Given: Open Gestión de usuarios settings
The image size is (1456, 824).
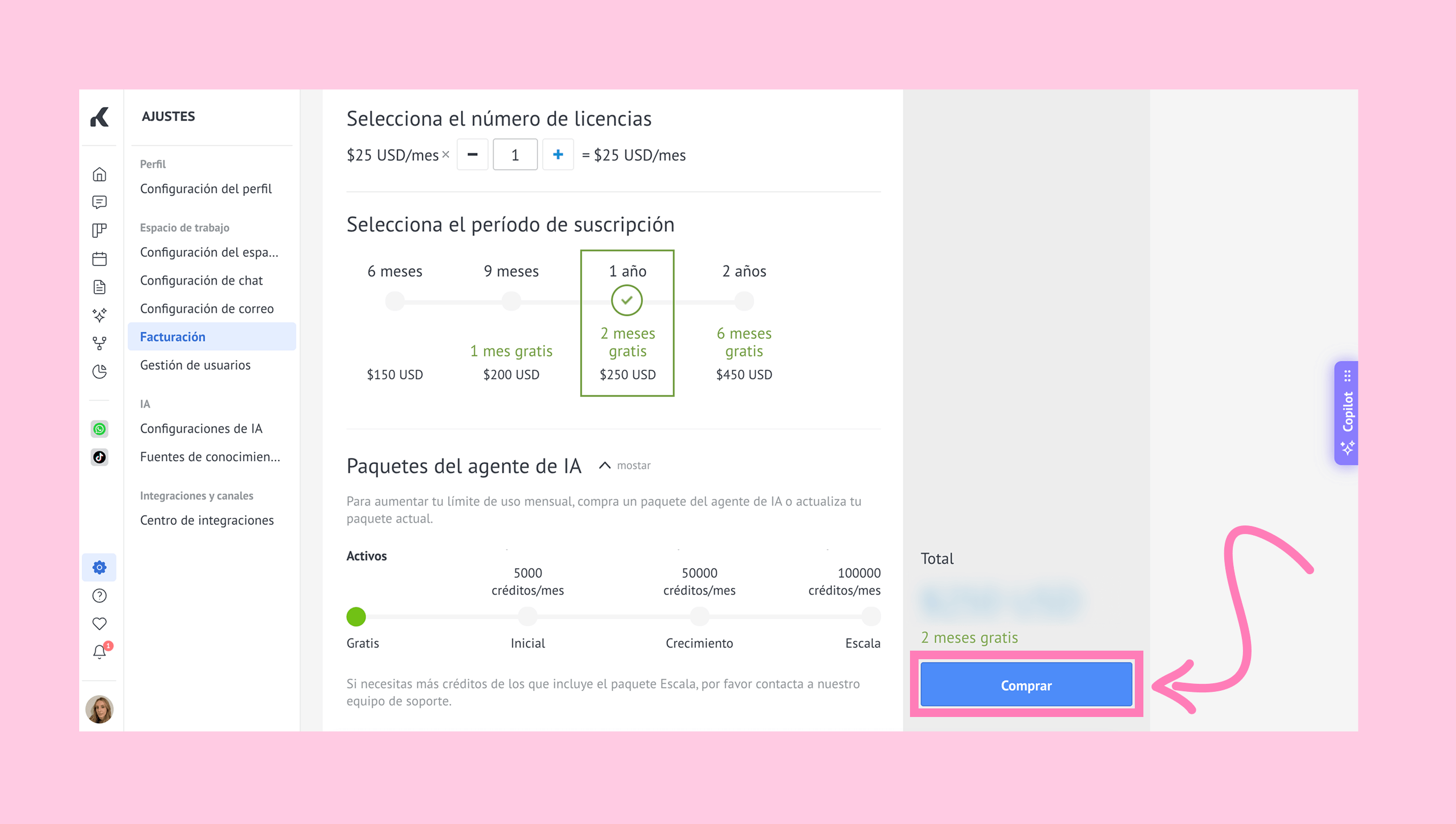Looking at the screenshot, I should (195, 365).
